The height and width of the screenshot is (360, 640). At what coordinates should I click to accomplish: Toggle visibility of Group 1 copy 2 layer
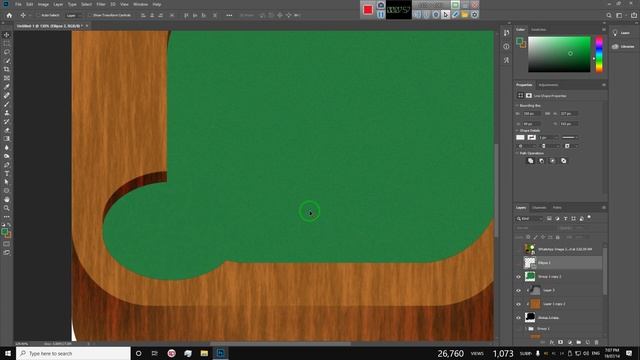coord(518,277)
